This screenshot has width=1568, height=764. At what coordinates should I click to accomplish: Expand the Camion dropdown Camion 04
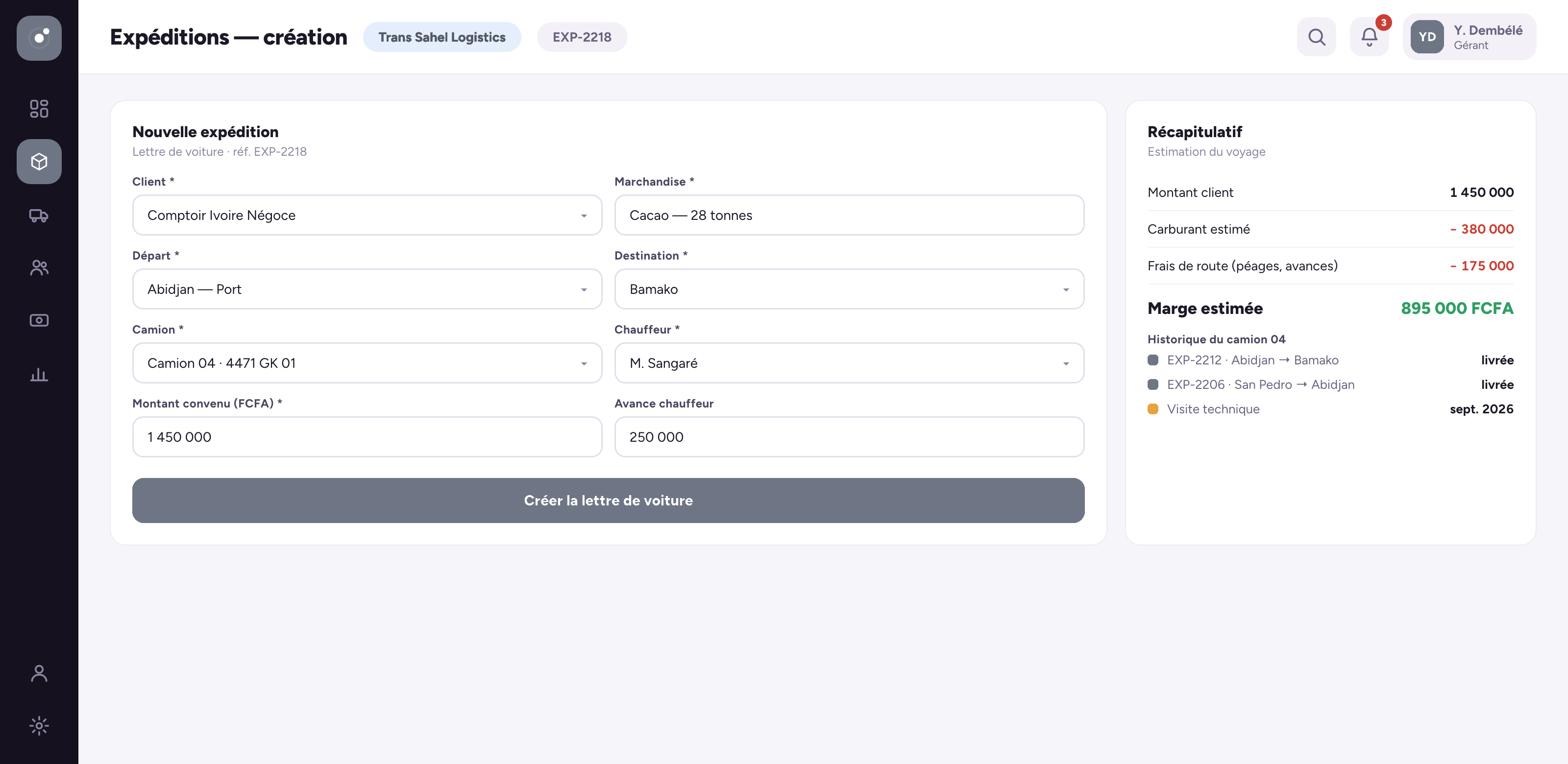pos(367,362)
